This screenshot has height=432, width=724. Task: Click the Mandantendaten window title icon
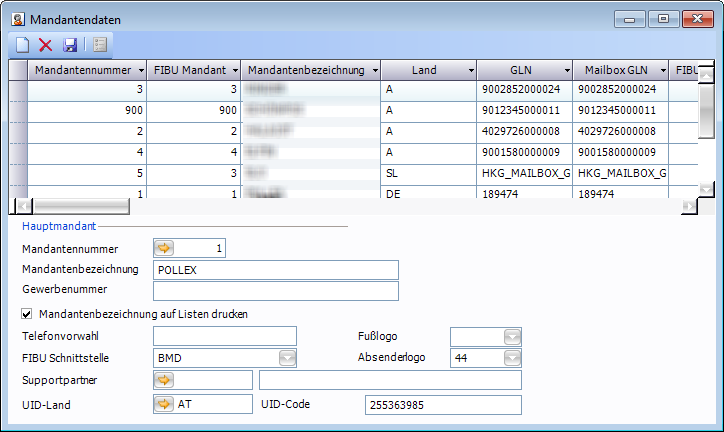click(x=17, y=18)
